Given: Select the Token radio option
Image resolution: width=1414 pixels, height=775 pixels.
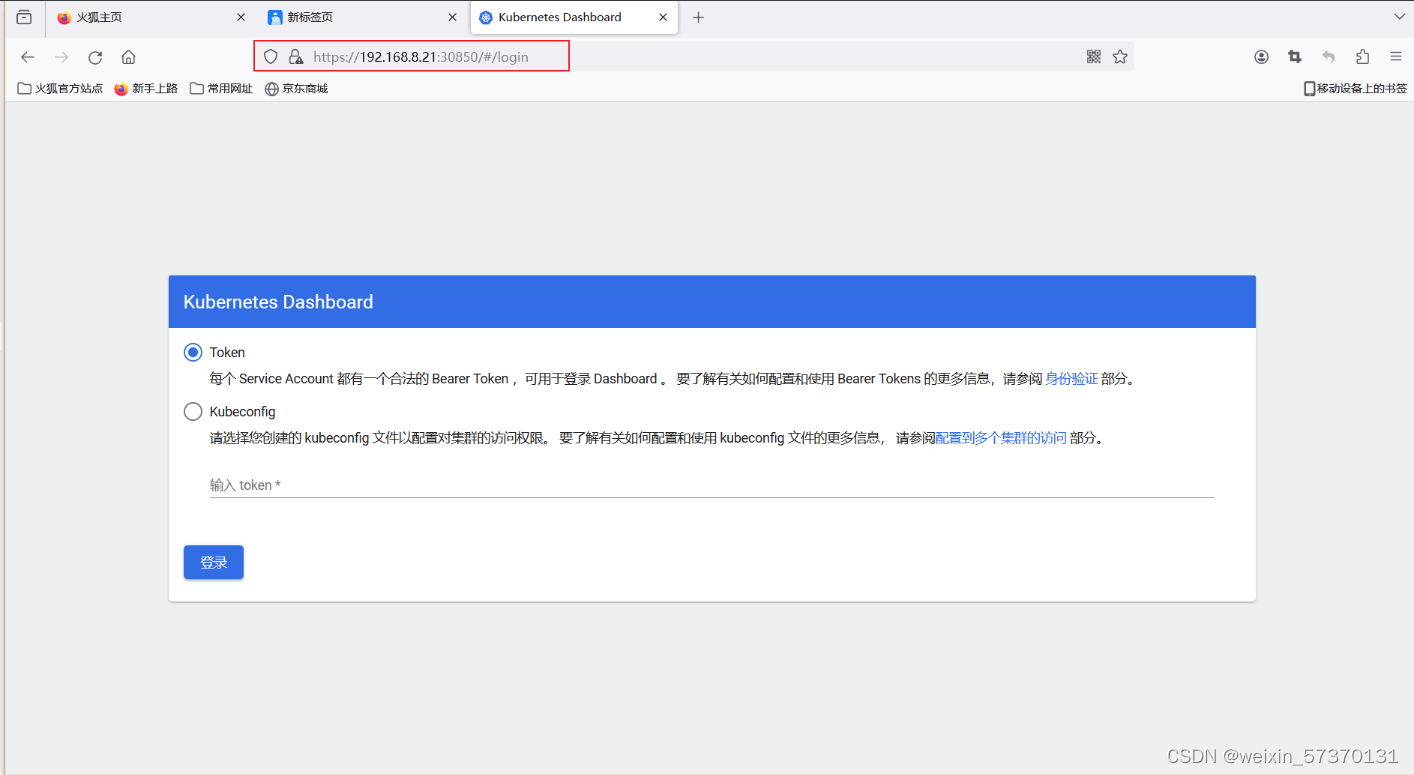Looking at the screenshot, I should pyautogui.click(x=193, y=352).
